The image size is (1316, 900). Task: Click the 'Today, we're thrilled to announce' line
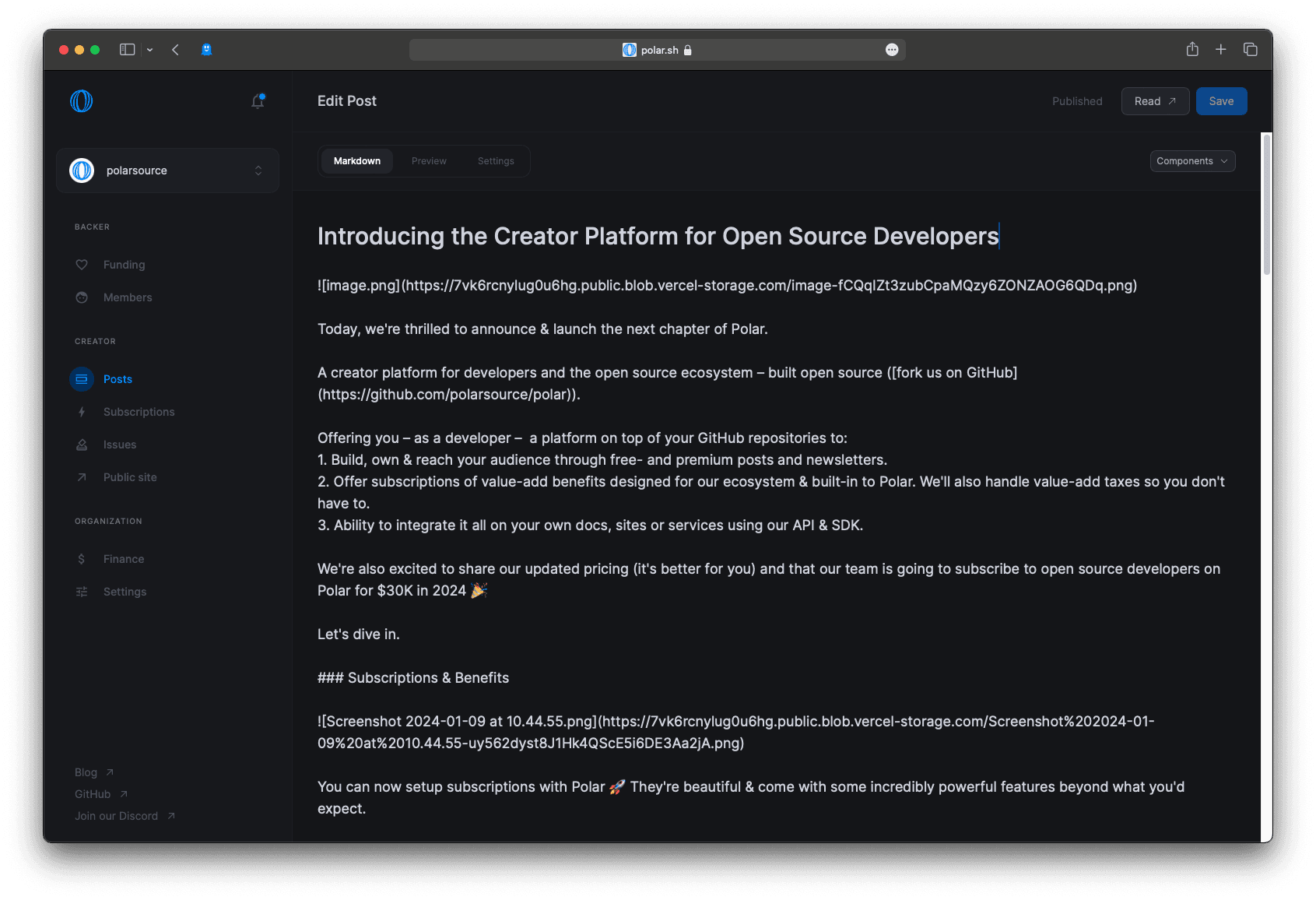tap(542, 329)
